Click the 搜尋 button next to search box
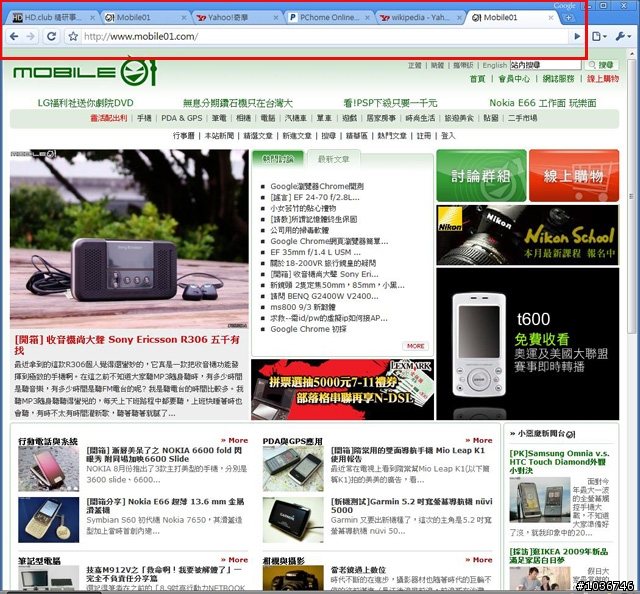This screenshot has width=640, height=594. coord(601,65)
